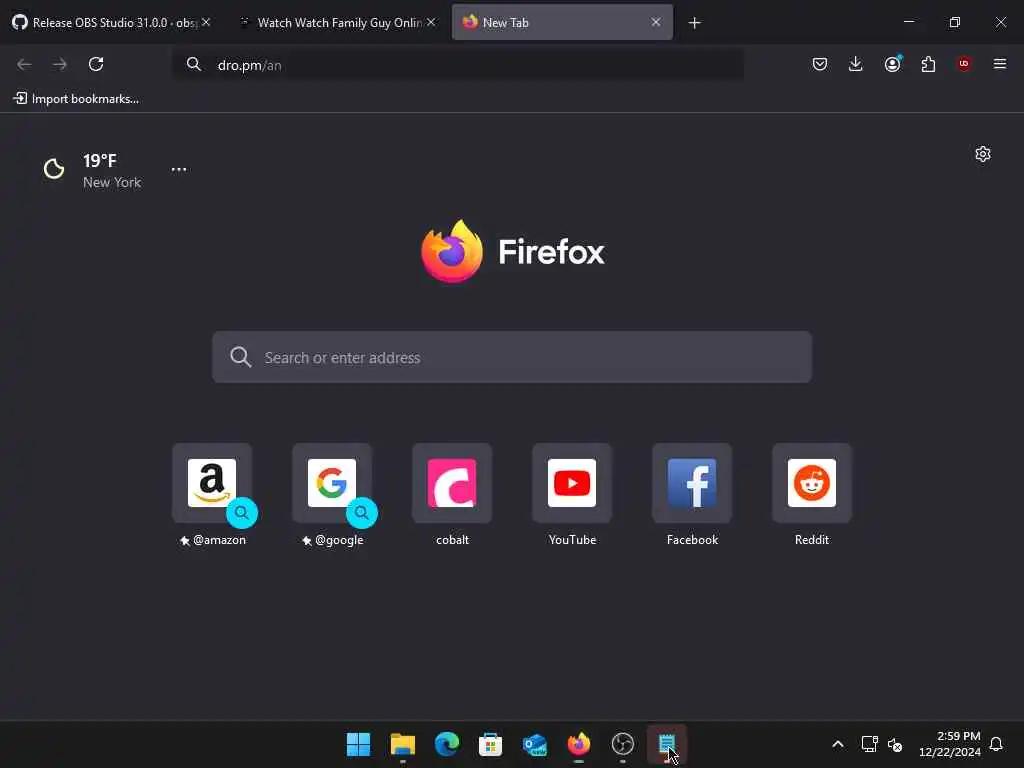Go back using the back arrow

(24, 64)
